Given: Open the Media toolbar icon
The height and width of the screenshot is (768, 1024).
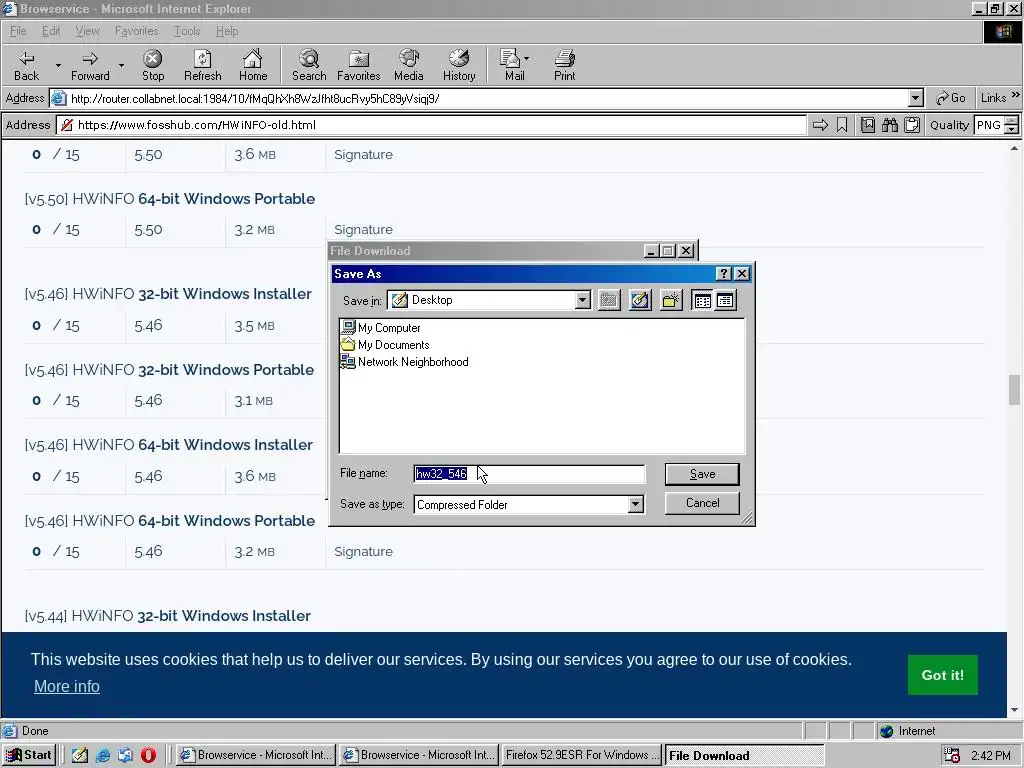Looking at the screenshot, I should [x=409, y=65].
